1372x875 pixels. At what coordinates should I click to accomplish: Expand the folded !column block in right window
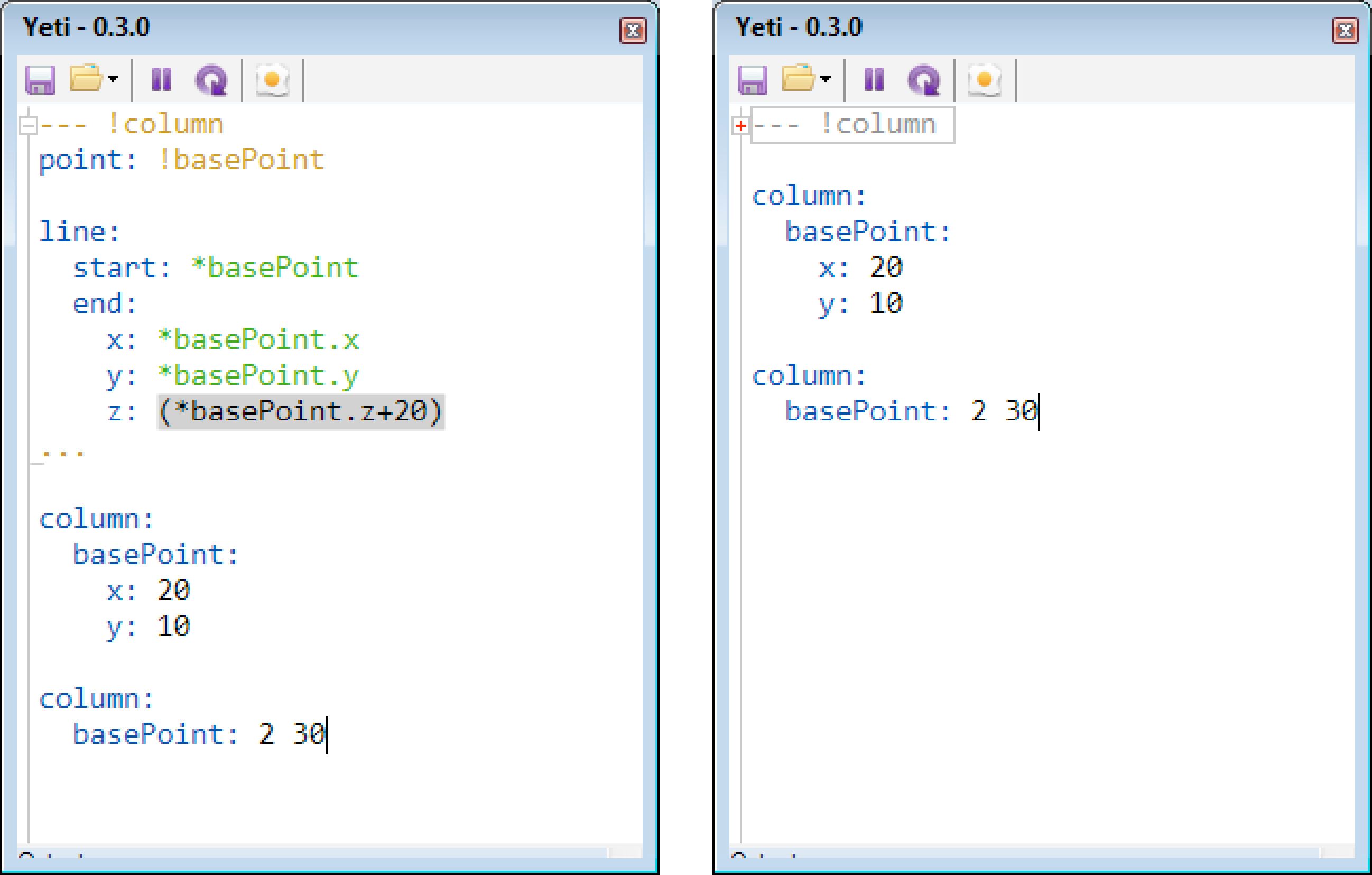[x=740, y=125]
